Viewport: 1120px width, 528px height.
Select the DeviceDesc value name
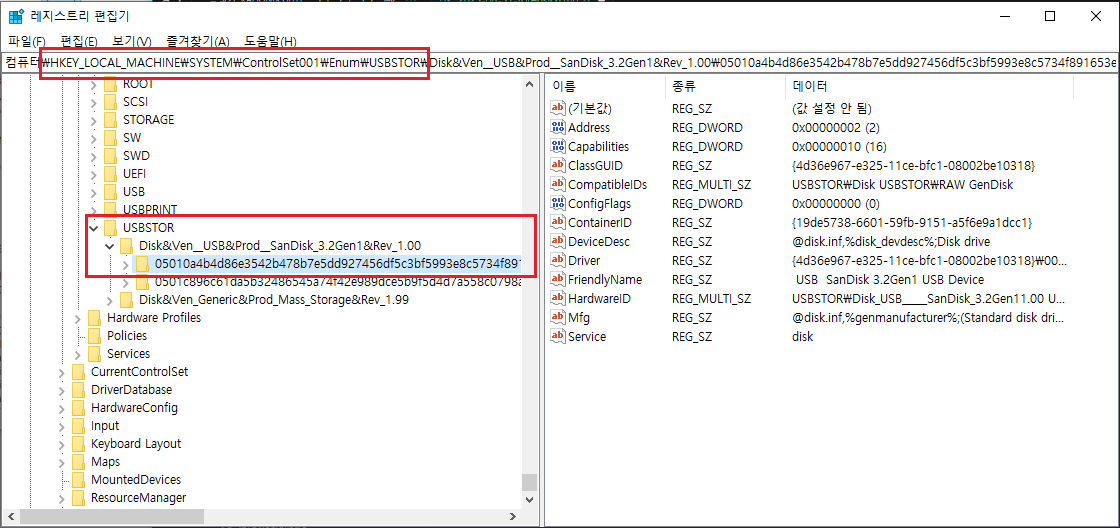click(599, 241)
